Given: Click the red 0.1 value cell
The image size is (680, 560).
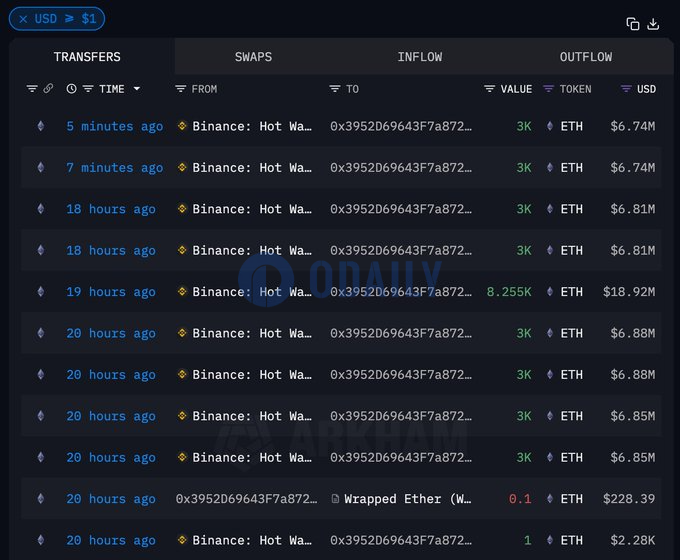Looking at the screenshot, I should click(x=520, y=499).
